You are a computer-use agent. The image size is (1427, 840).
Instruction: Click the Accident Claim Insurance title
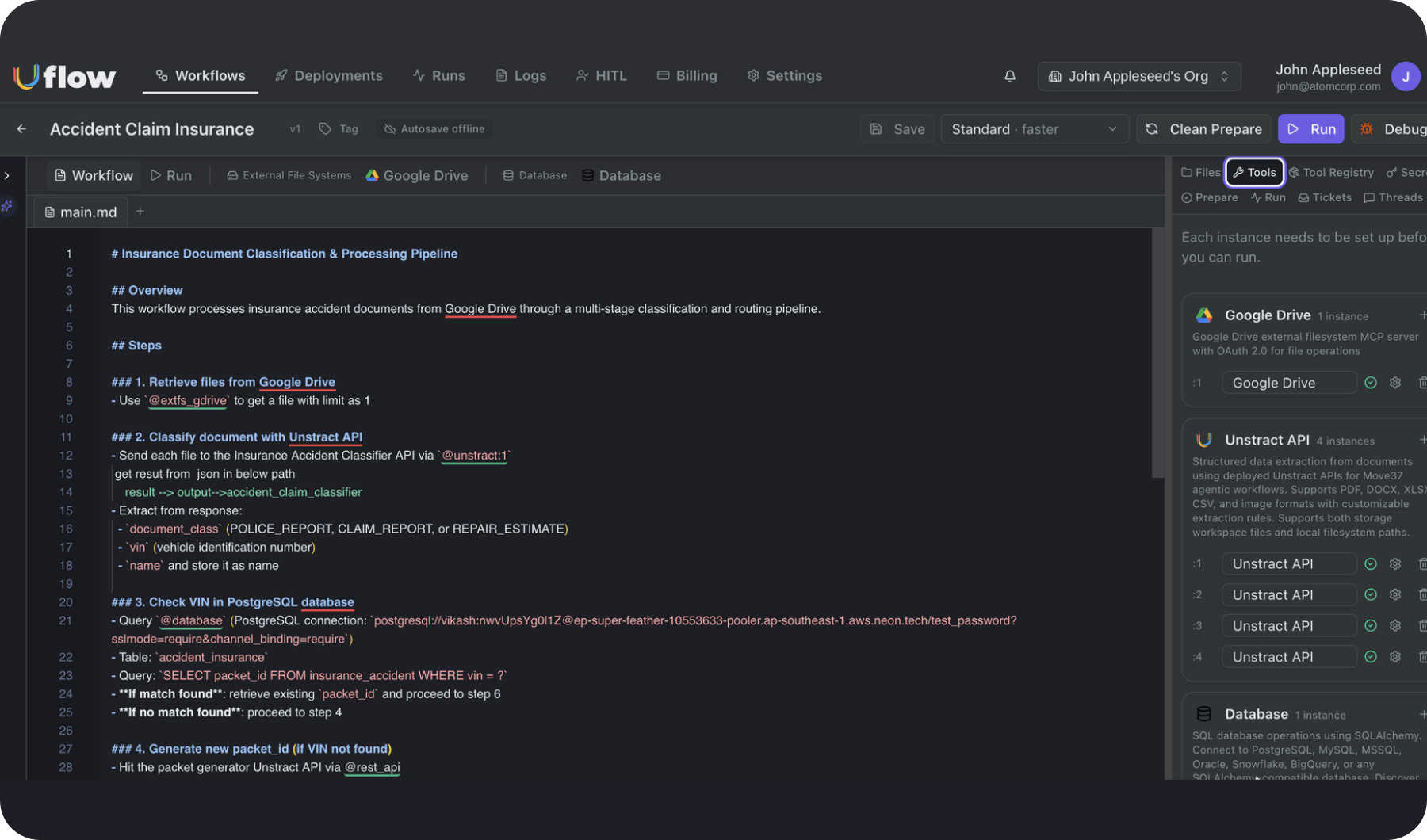(x=152, y=129)
